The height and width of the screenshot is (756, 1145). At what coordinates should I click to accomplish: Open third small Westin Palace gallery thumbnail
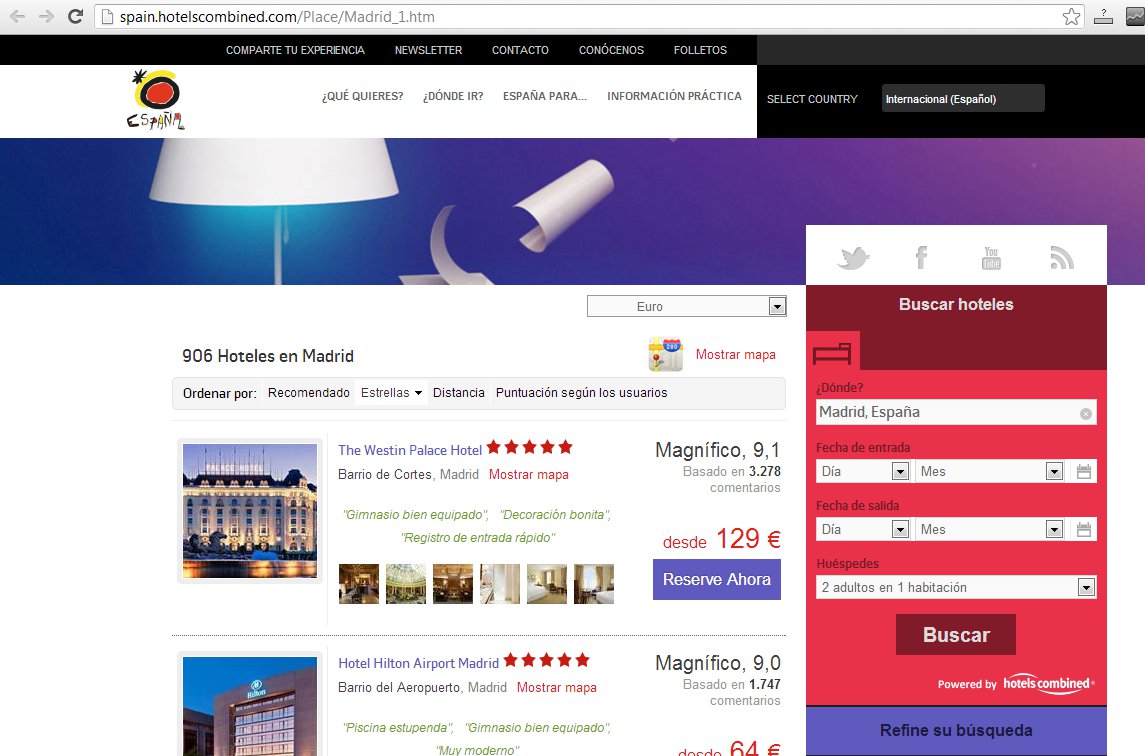(453, 584)
